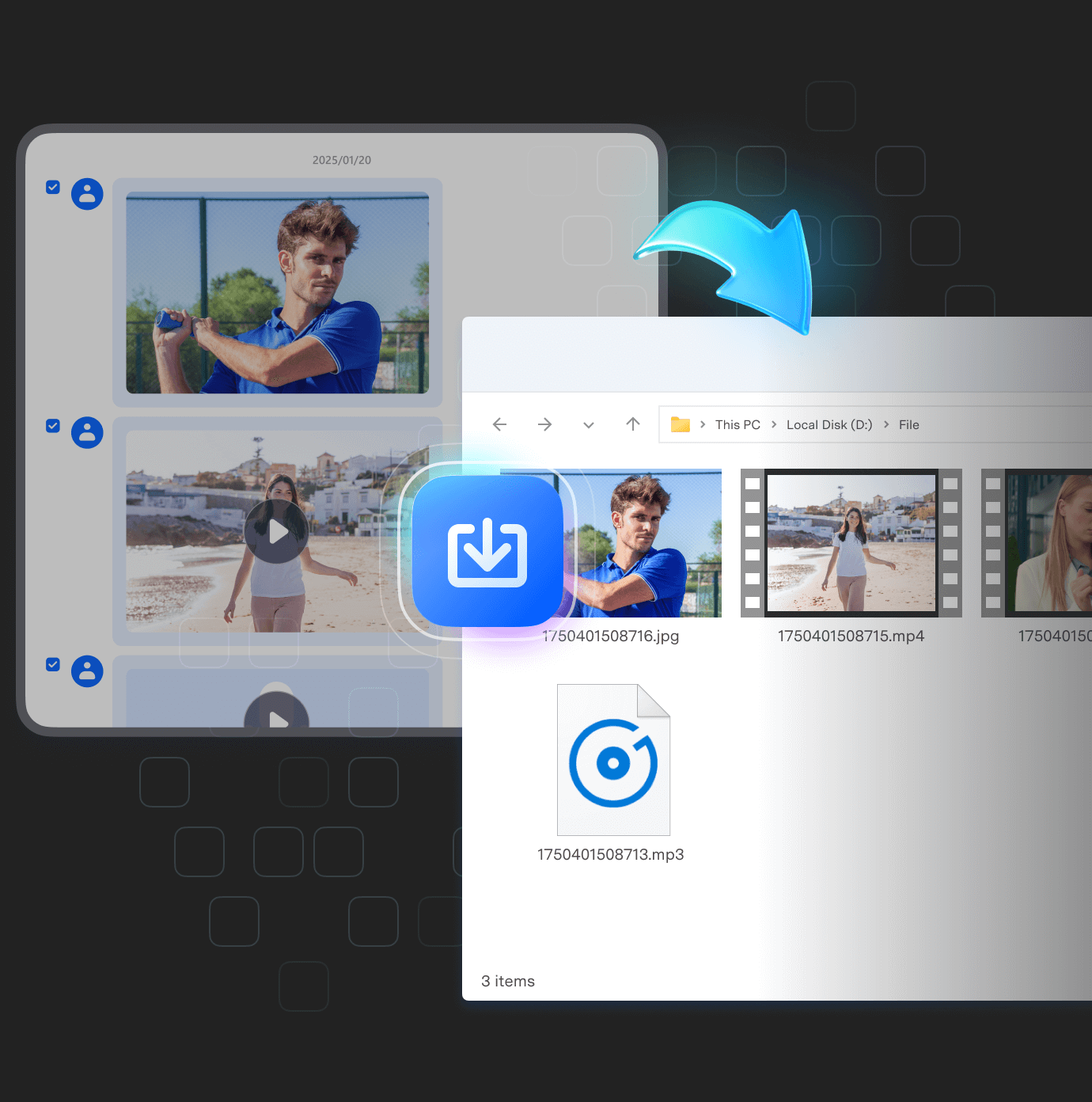Open the 1750401508713.mp3 audio file icon
This screenshot has width=1092, height=1102.
point(613,760)
